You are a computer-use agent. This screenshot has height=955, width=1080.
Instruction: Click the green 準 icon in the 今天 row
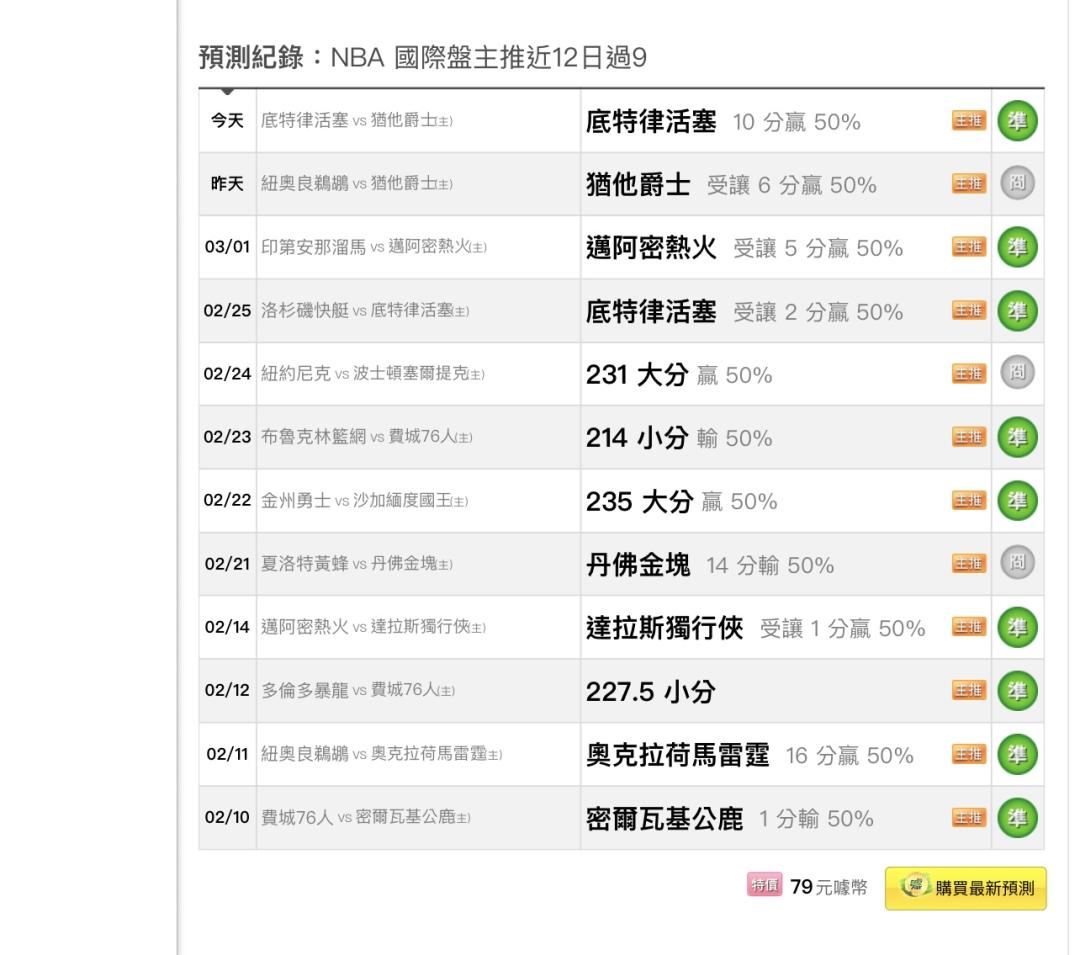coord(1017,121)
